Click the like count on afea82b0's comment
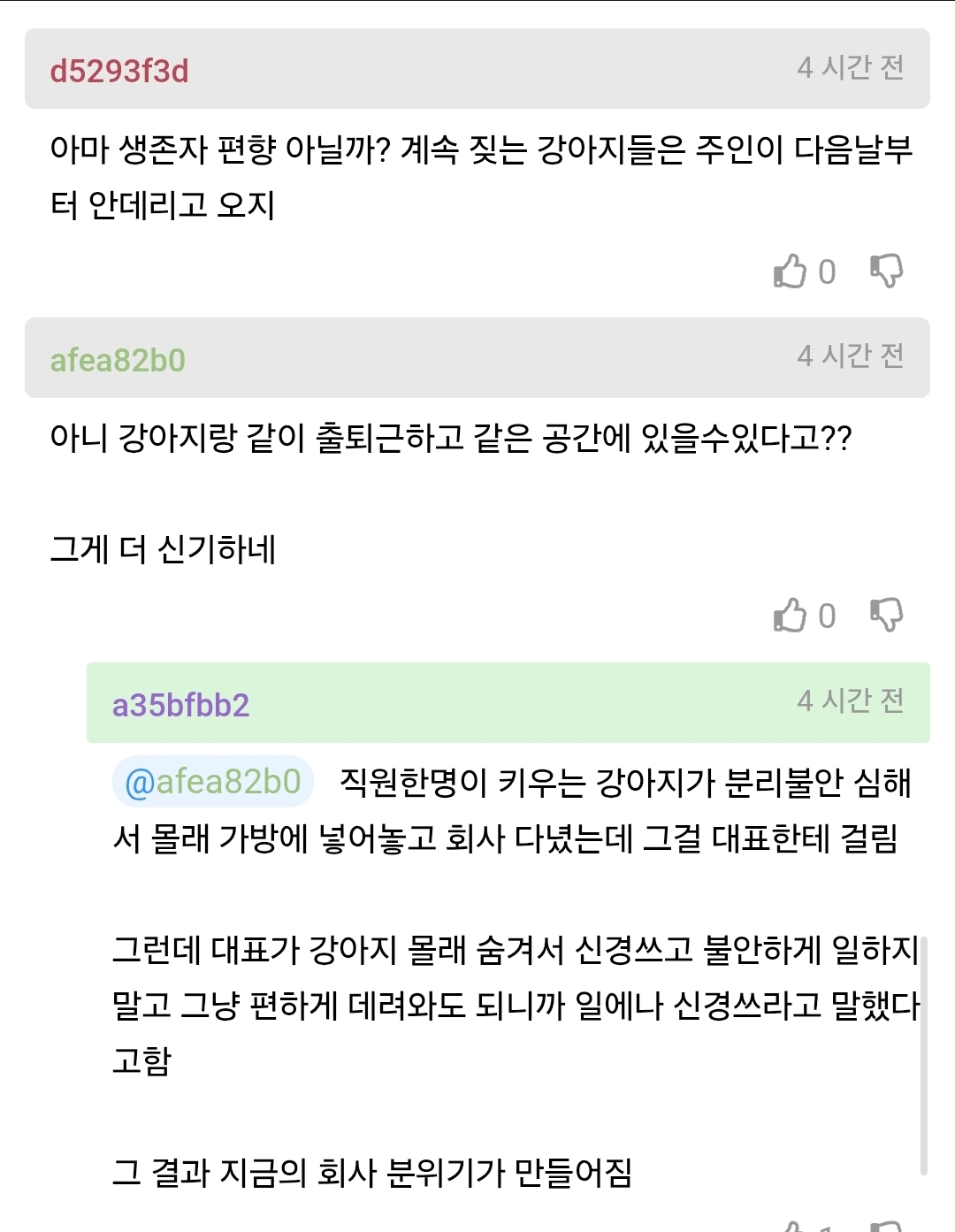The width and height of the screenshot is (955, 1232). pyautogui.click(x=827, y=616)
